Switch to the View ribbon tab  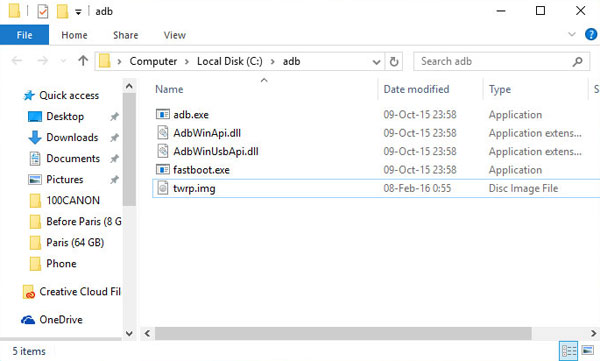point(174,35)
